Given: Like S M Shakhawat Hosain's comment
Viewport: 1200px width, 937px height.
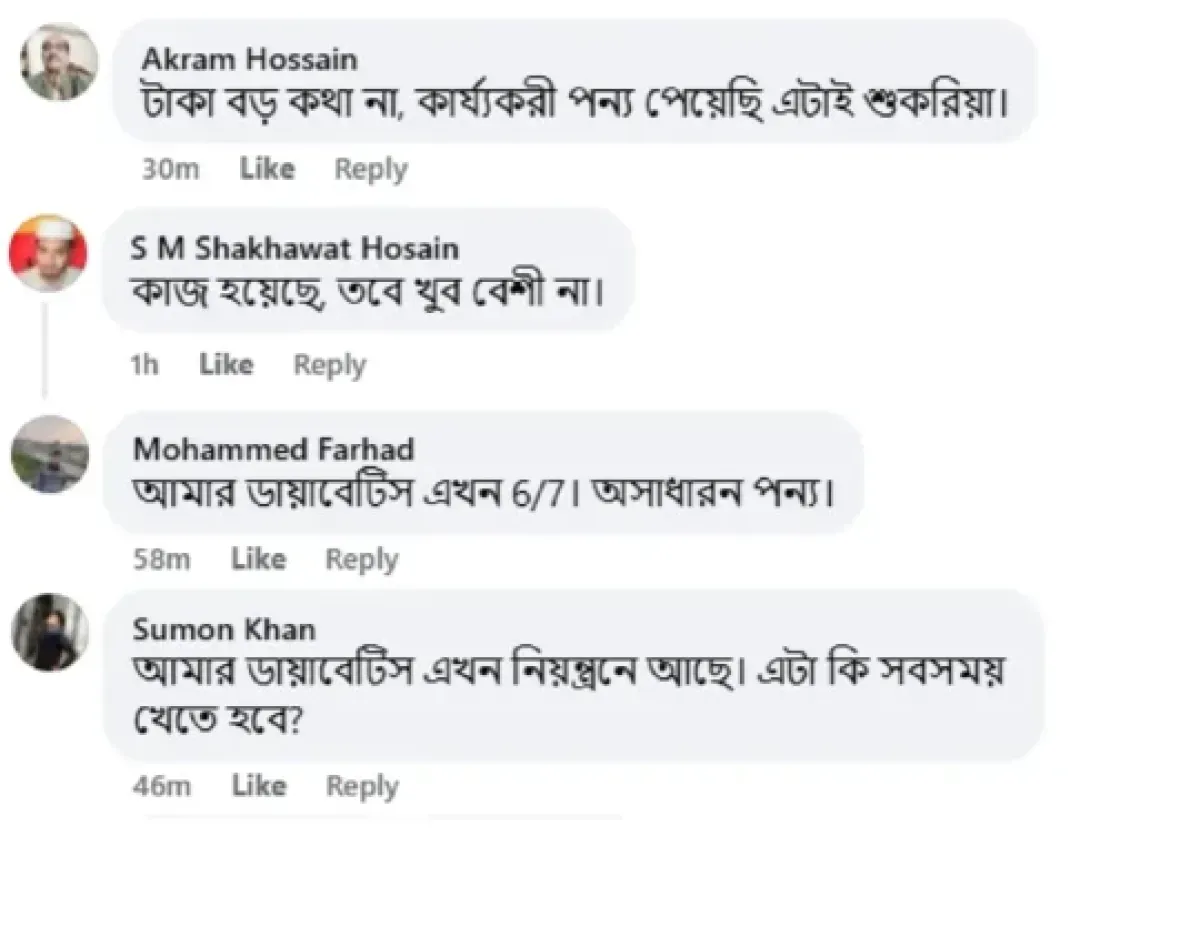Looking at the screenshot, I should pos(226,365).
